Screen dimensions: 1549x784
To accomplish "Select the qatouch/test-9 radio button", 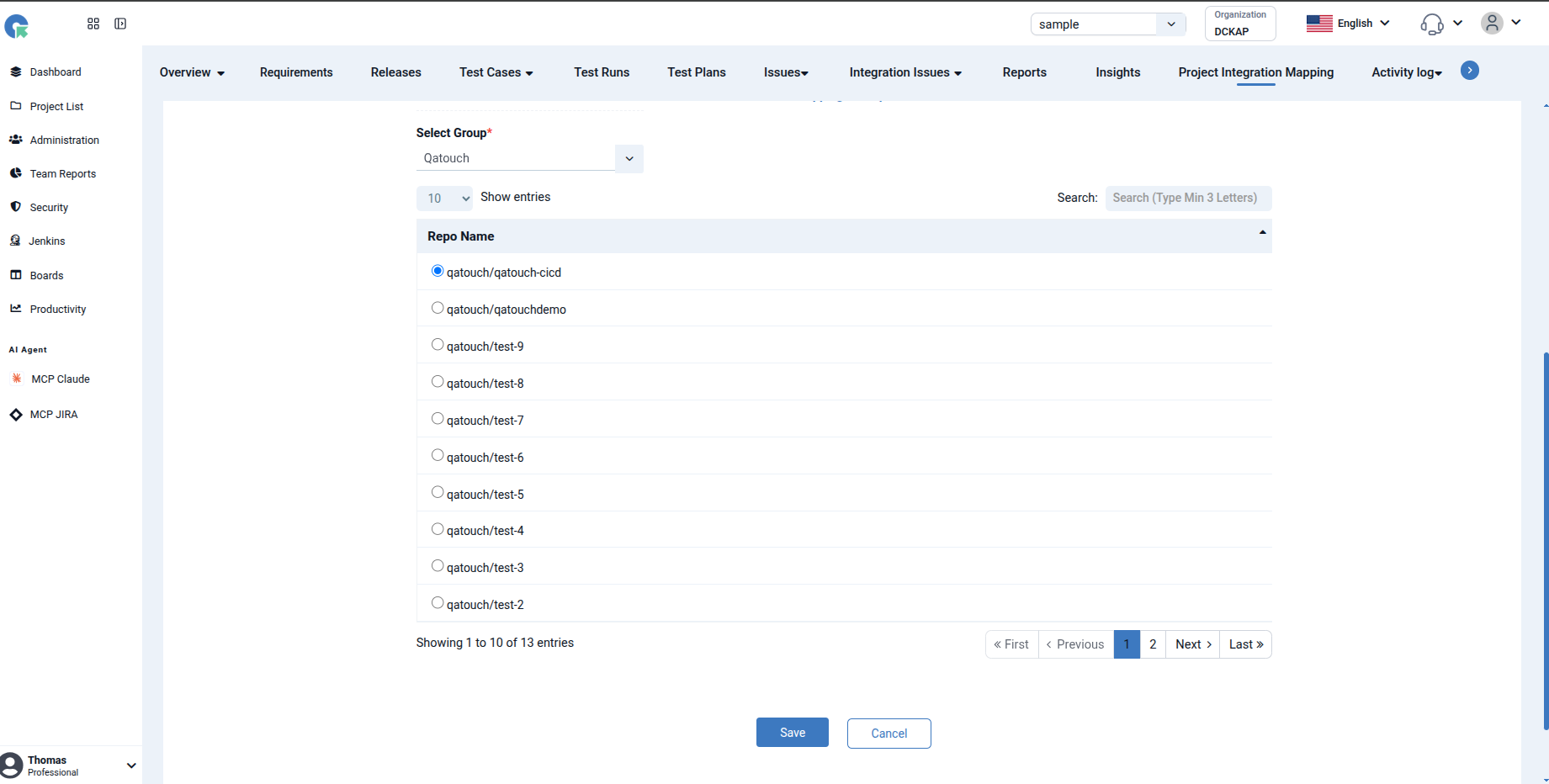I will click(438, 345).
